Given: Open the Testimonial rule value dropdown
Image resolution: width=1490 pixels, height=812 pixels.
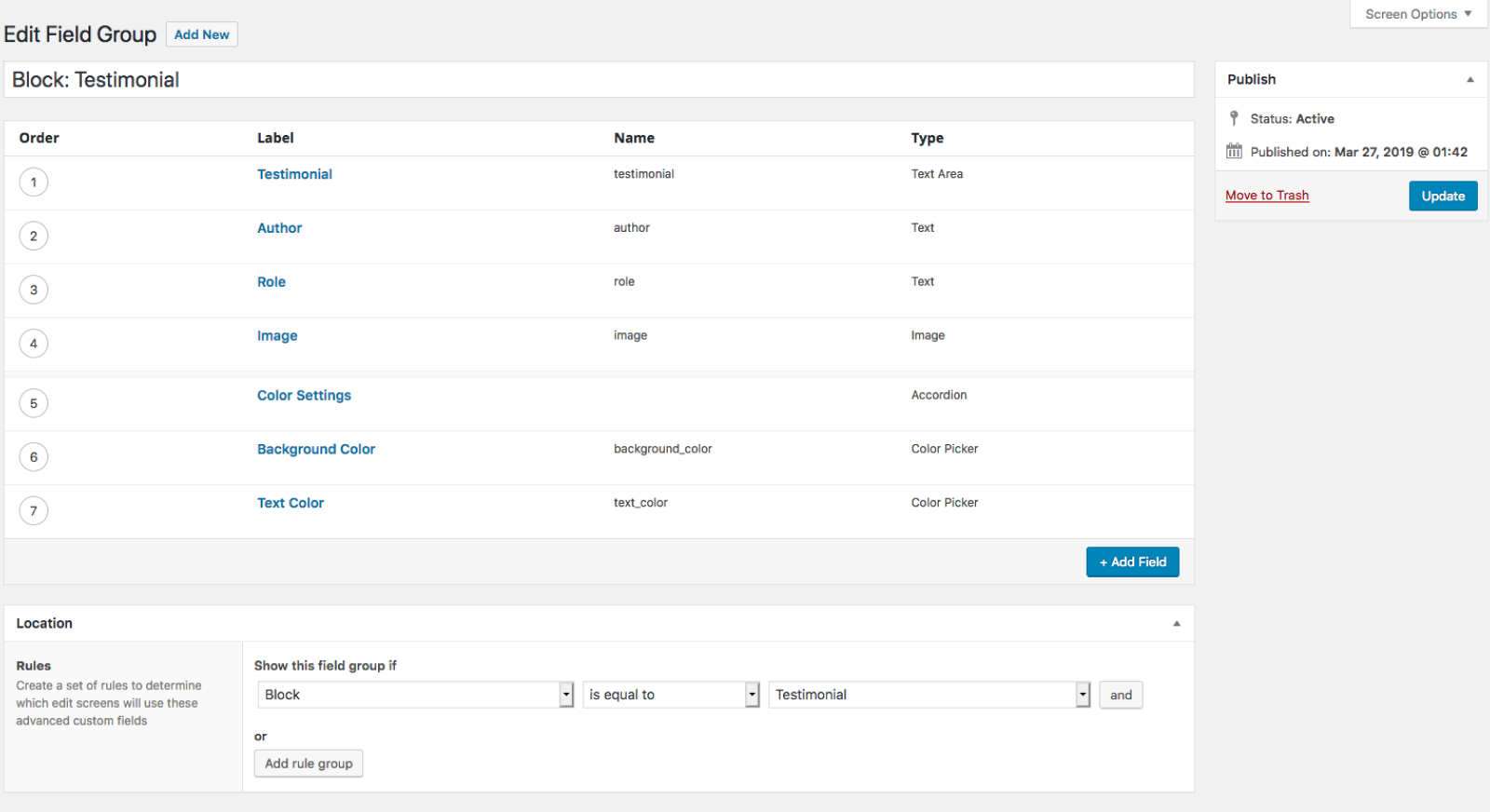Looking at the screenshot, I should click(x=928, y=695).
